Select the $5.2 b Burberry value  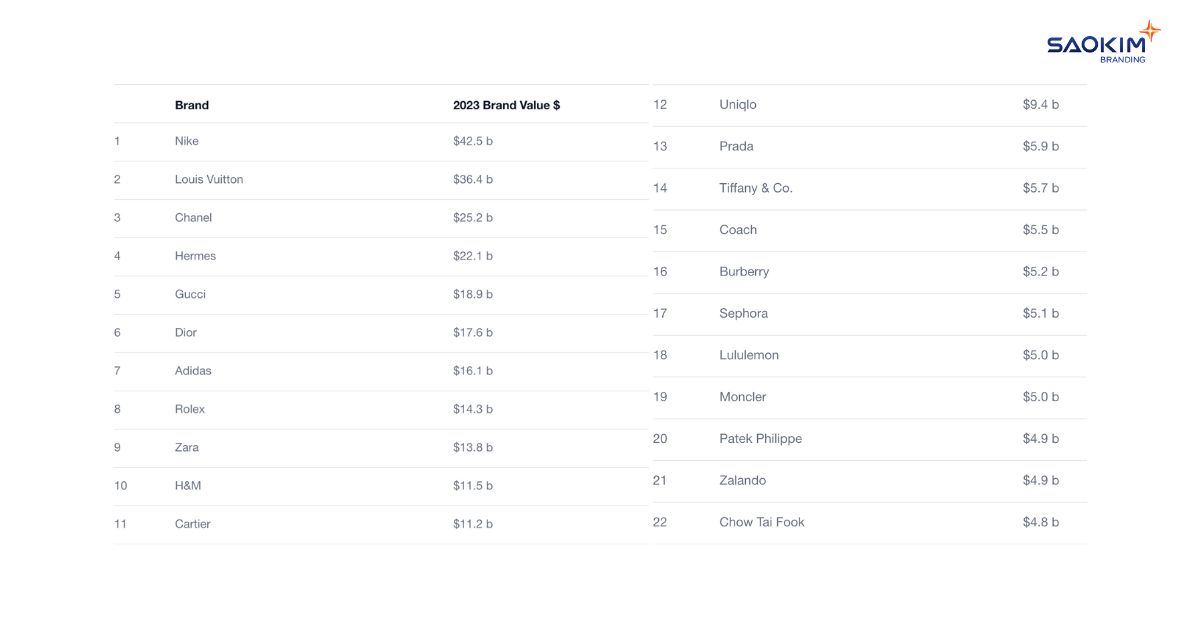(x=1041, y=272)
